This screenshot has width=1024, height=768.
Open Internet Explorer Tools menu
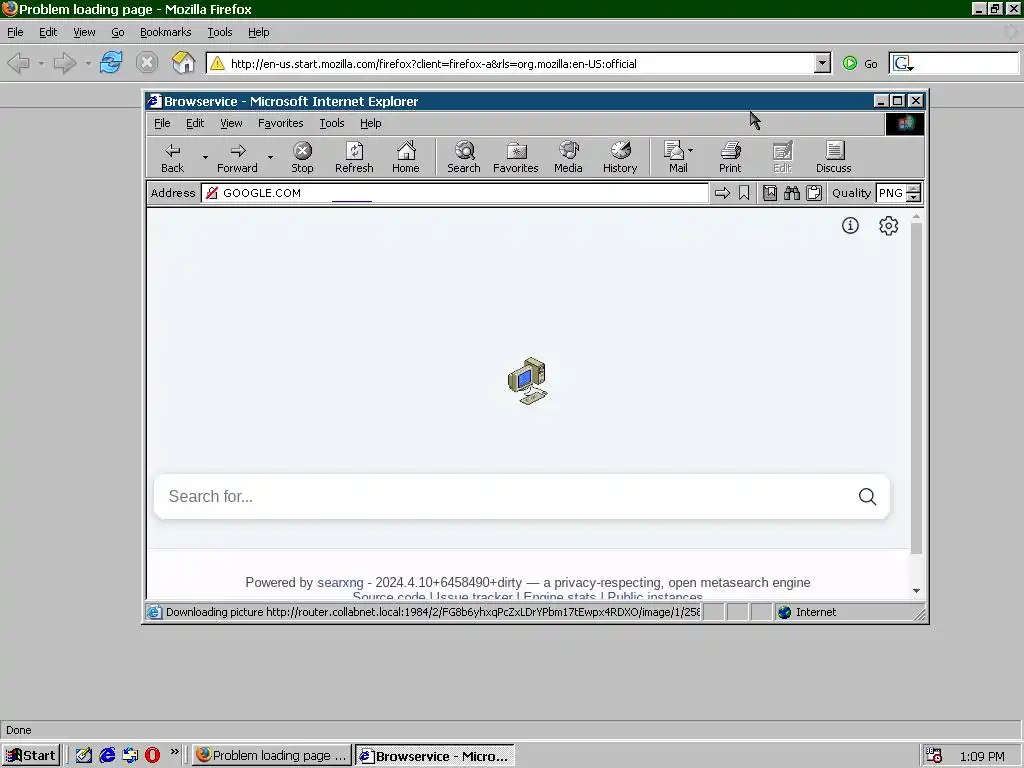tap(332, 123)
